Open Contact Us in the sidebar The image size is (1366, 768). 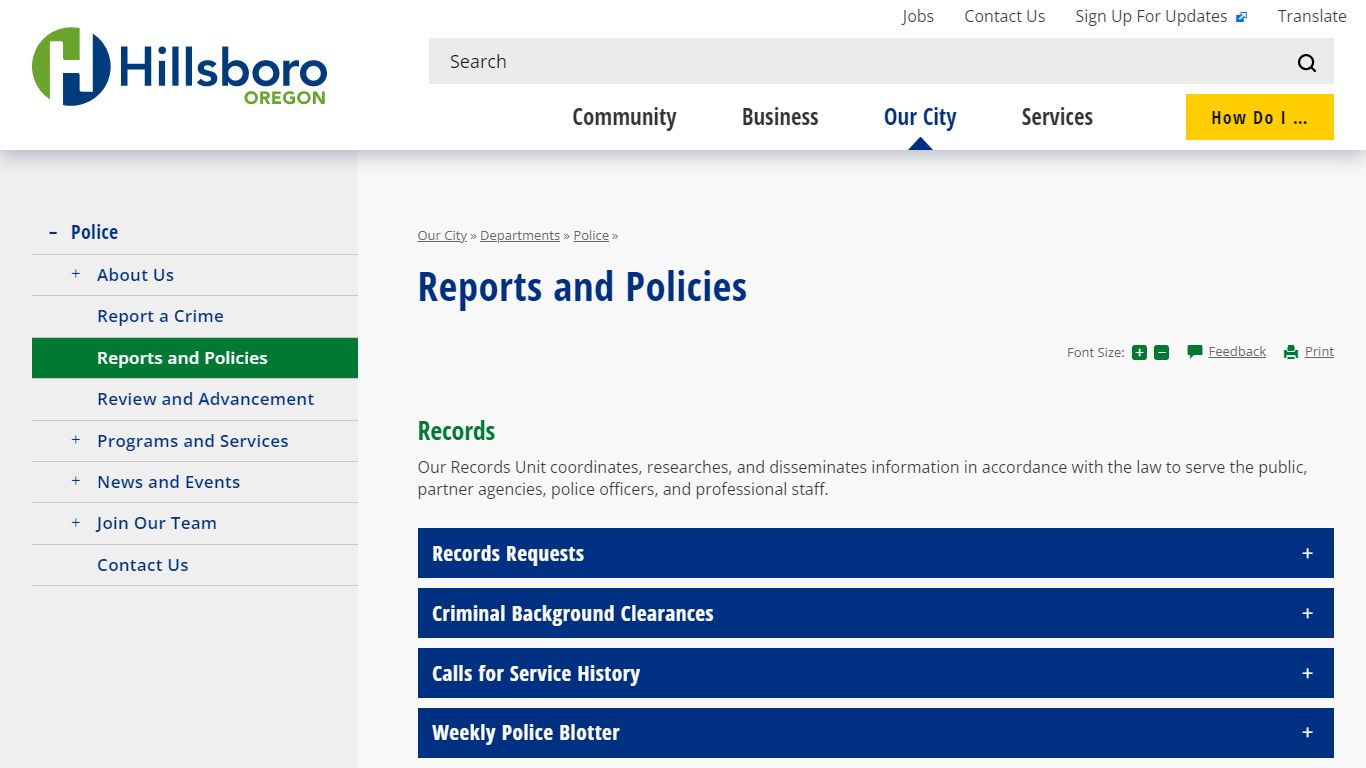(142, 565)
